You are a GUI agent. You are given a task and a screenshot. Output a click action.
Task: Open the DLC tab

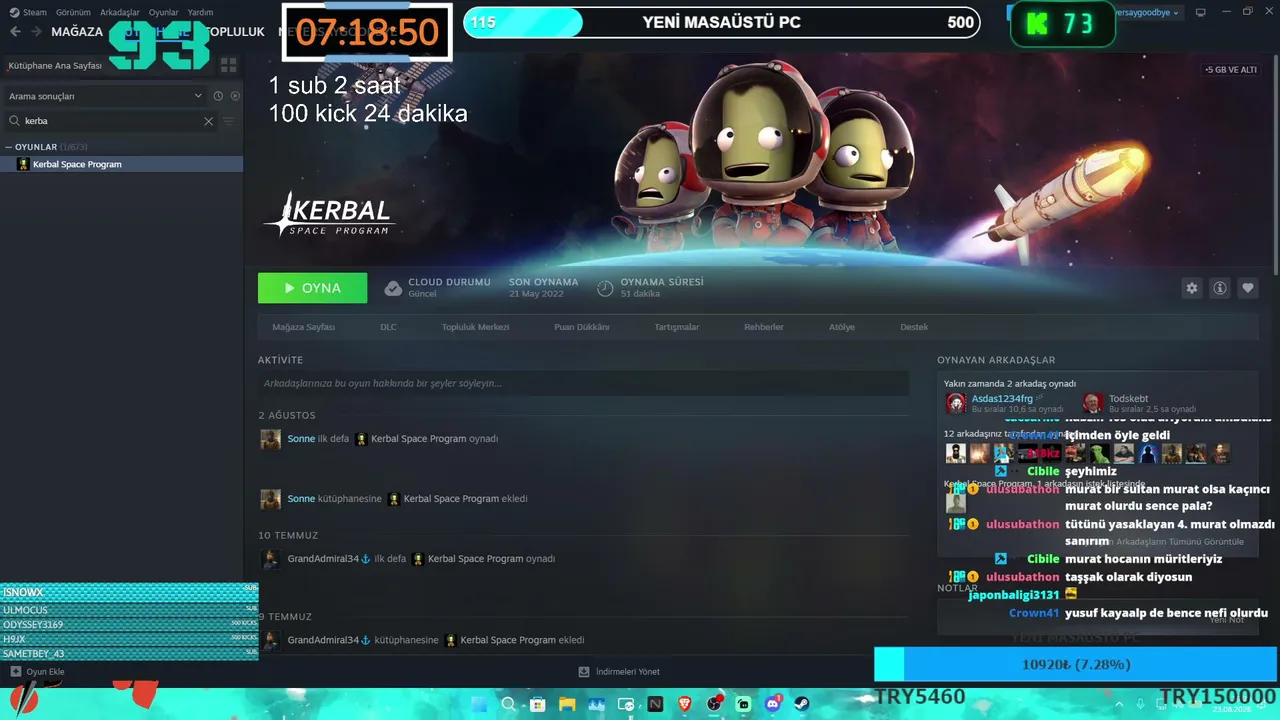pyautogui.click(x=388, y=327)
